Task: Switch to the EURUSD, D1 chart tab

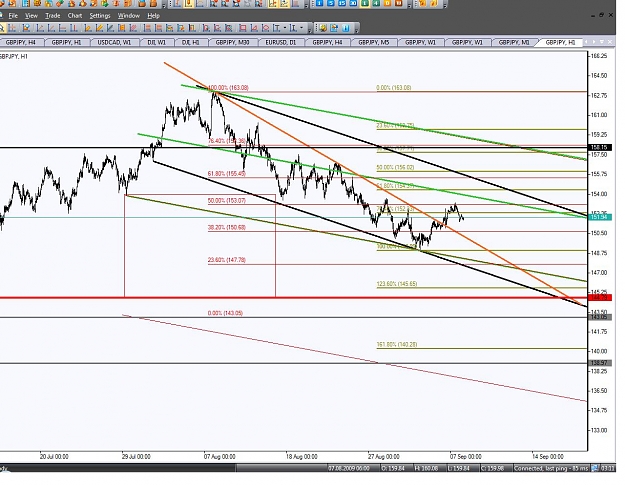Action: pos(281,42)
